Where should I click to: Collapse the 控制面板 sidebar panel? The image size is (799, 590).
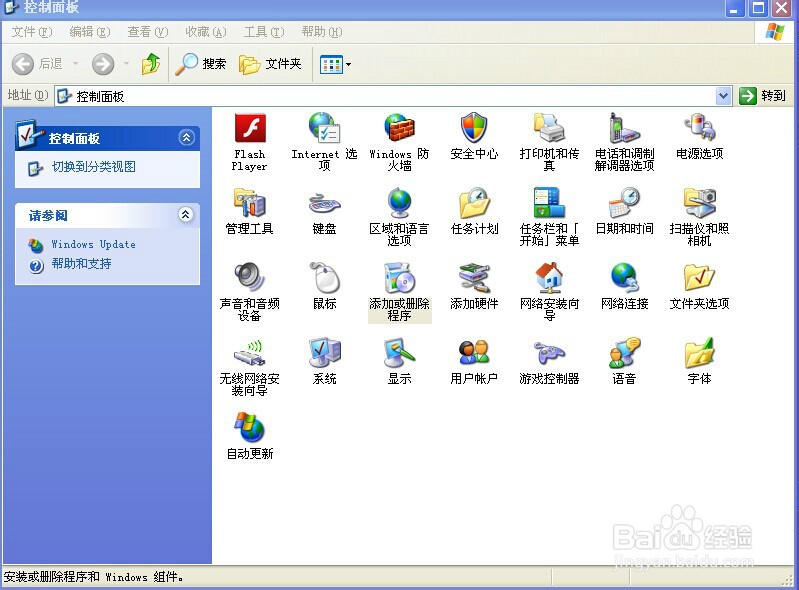coord(187,138)
